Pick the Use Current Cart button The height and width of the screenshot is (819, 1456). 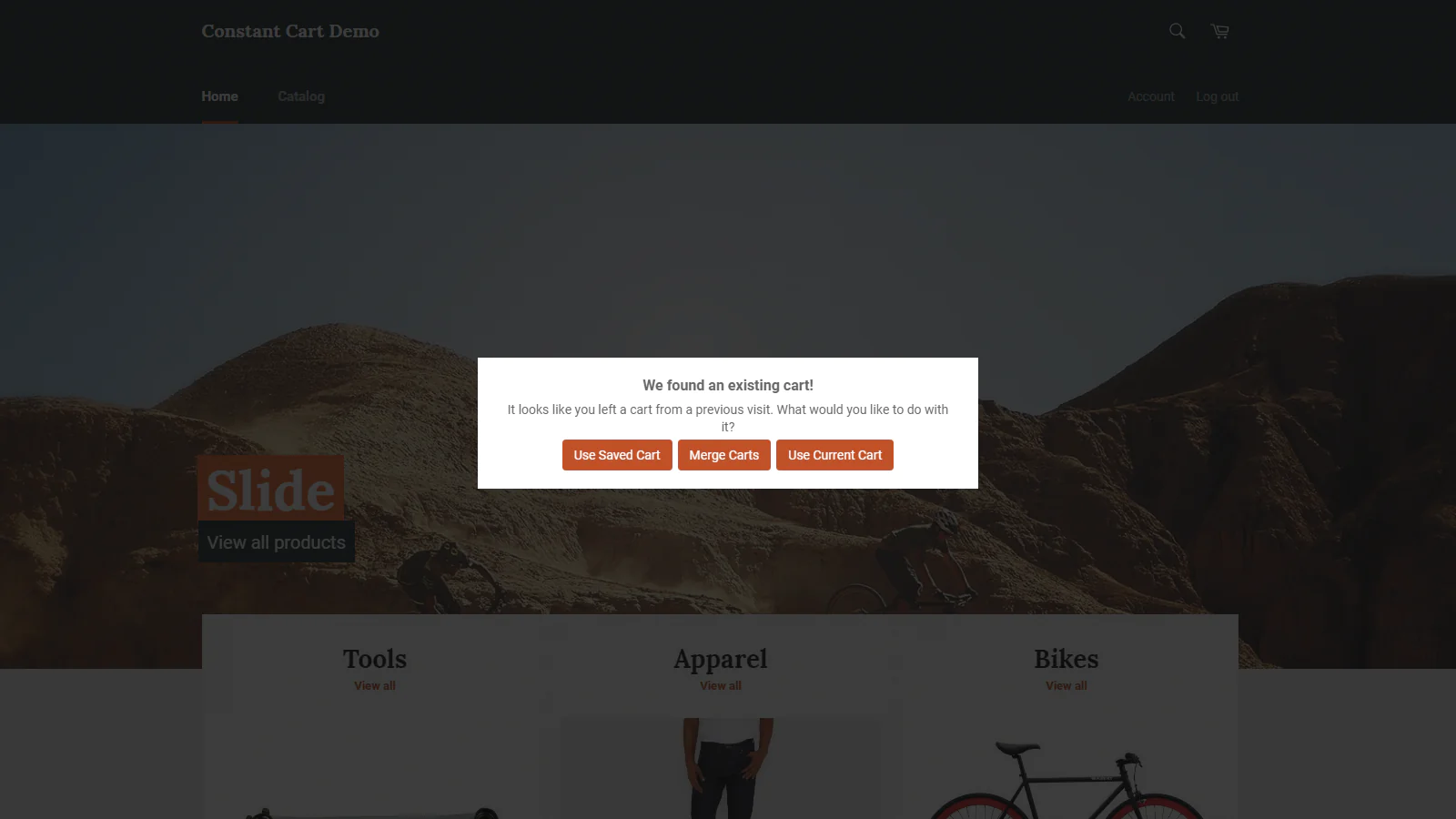834,455
